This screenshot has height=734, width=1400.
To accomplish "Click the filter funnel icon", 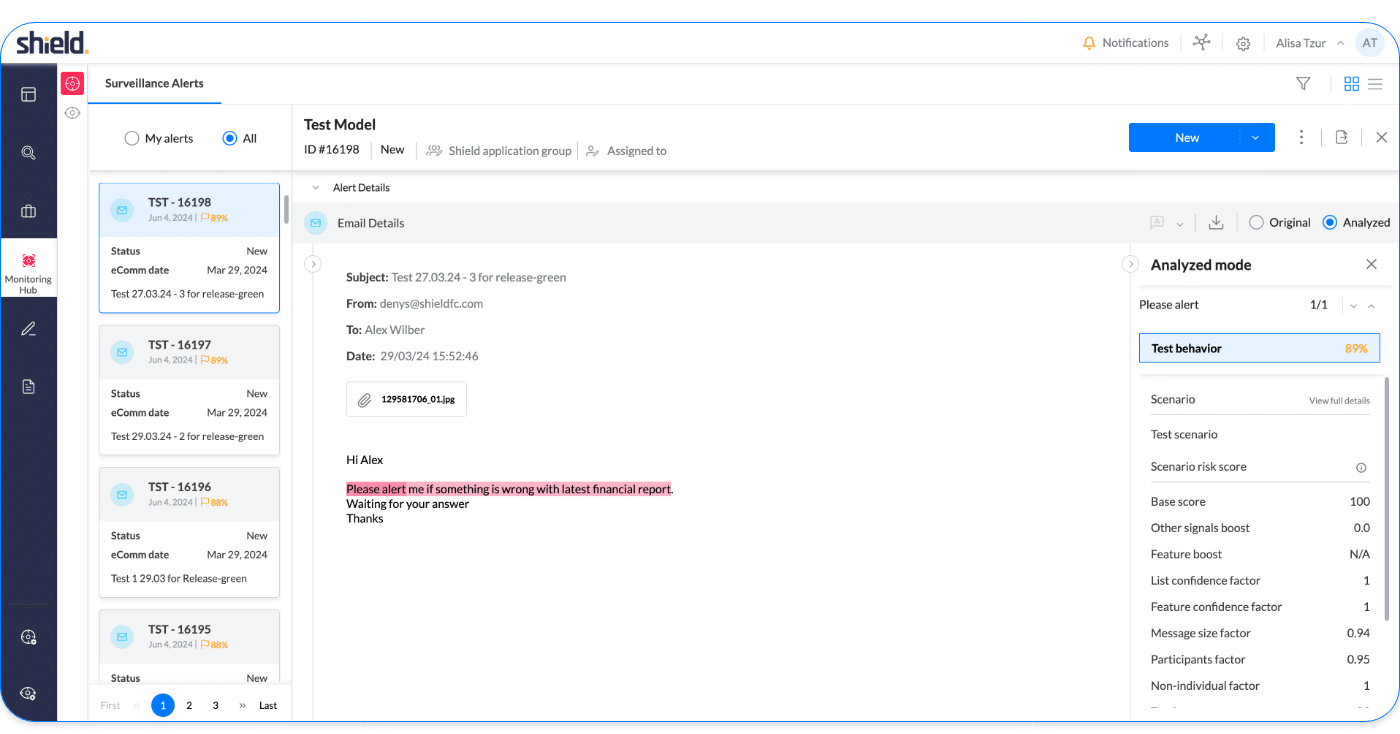I will click(x=1303, y=84).
